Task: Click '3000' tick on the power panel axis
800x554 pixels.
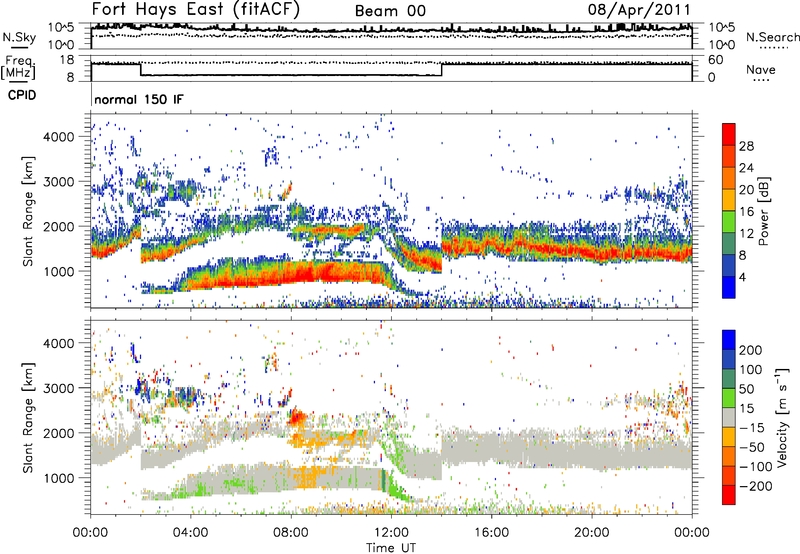Action: [x=58, y=182]
